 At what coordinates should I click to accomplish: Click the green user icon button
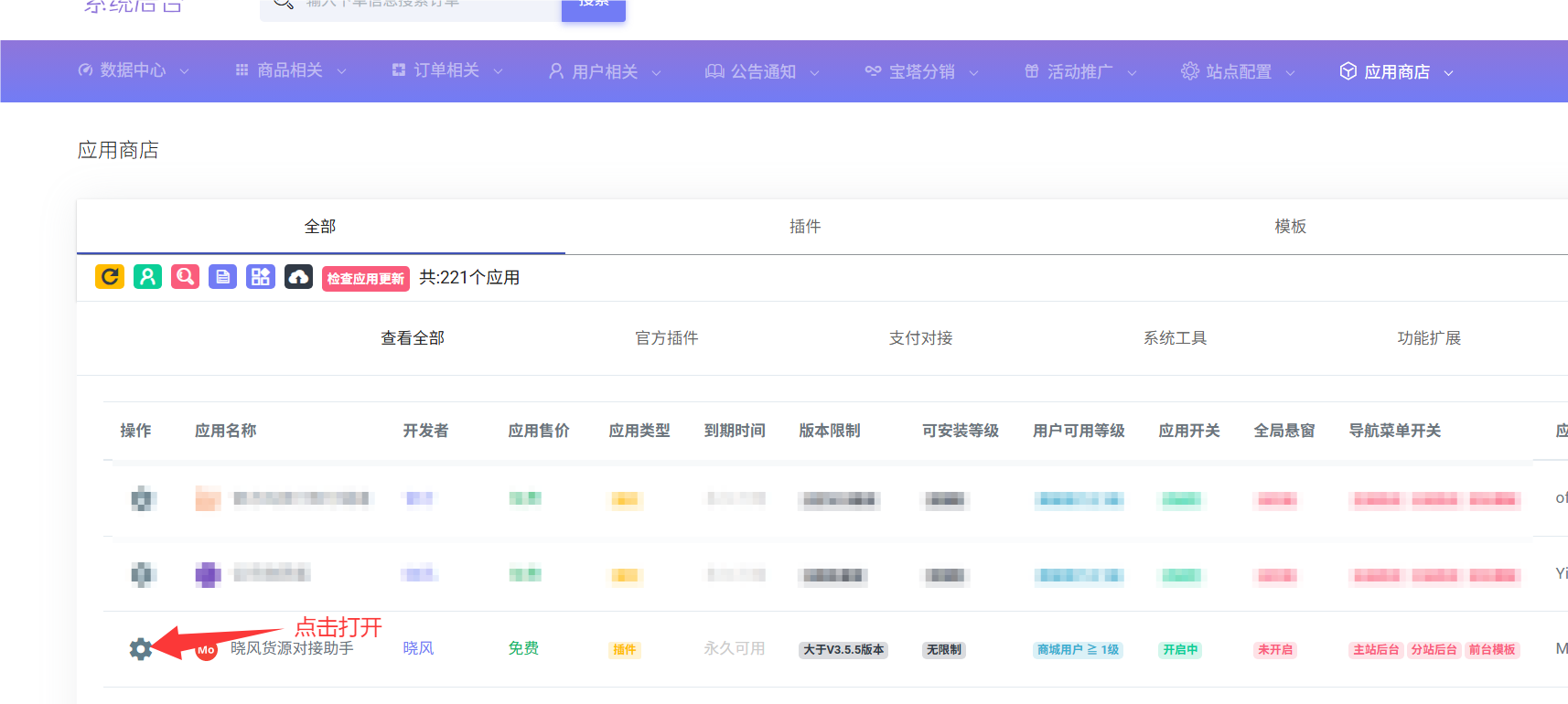147,277
